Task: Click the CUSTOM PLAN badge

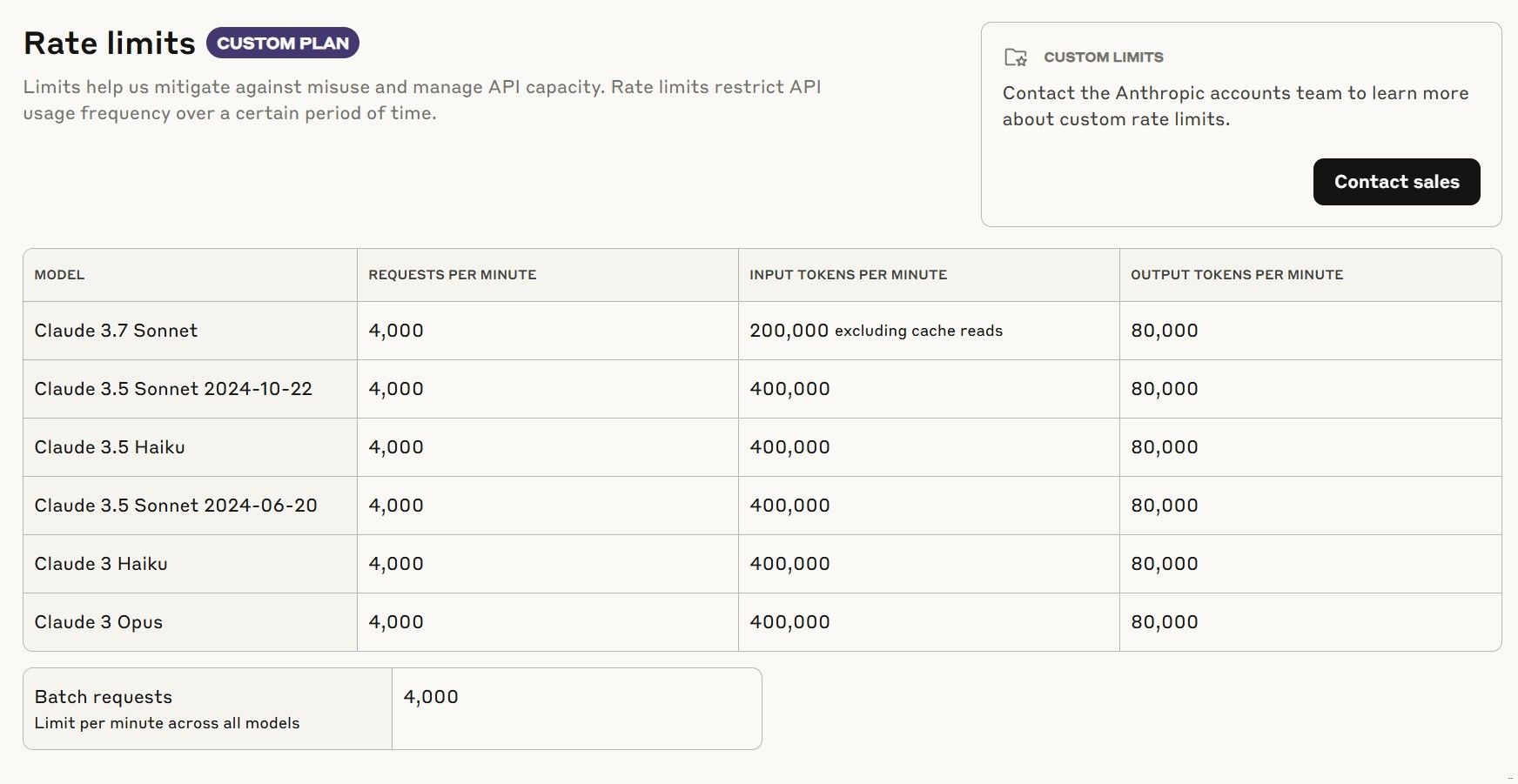Action: coord(282,44)
